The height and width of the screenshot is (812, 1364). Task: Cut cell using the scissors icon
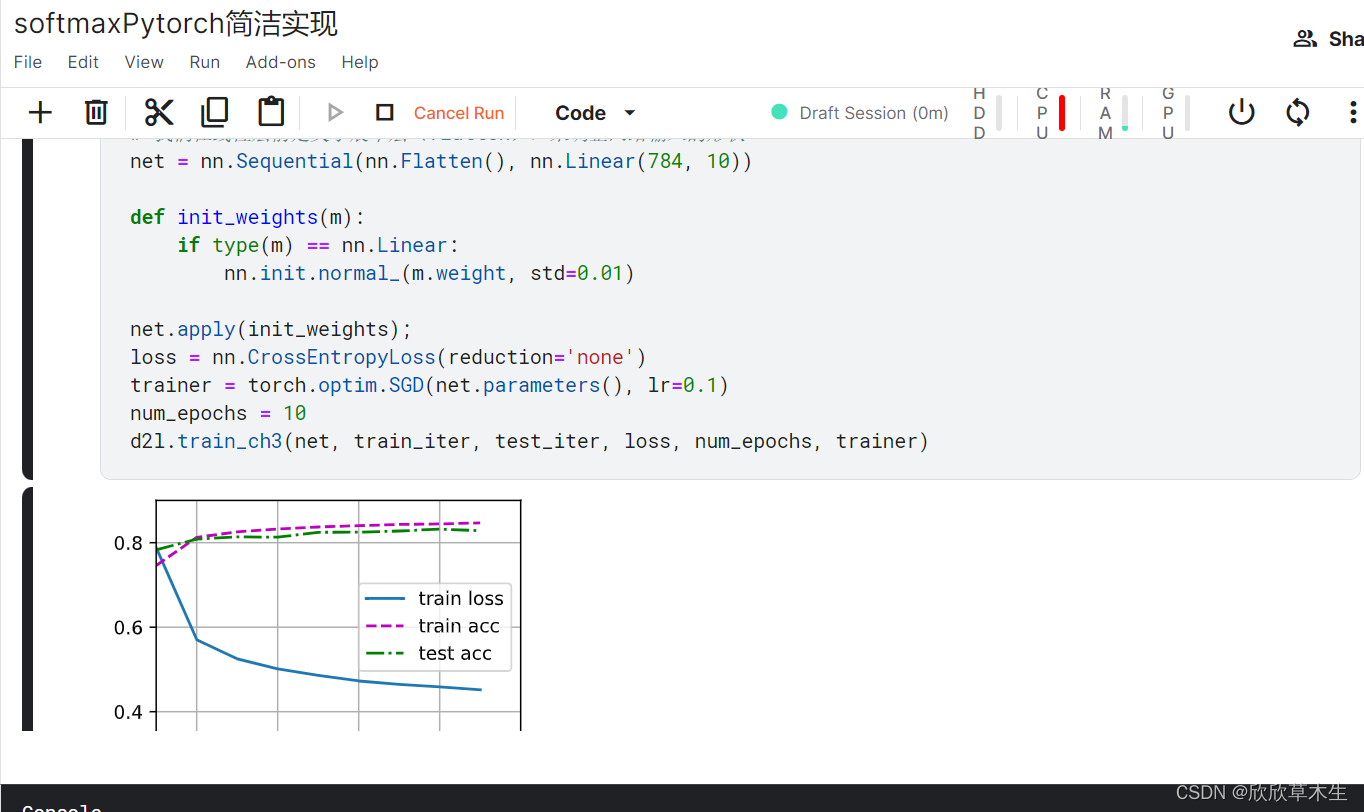click(x=159, y=112)
